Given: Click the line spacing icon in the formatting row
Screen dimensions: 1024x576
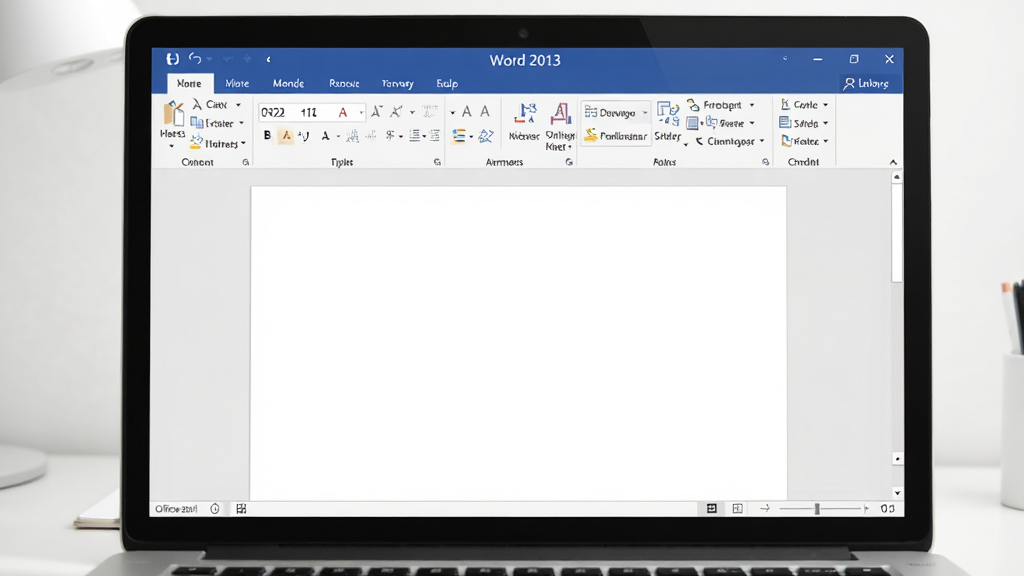Looking at the screenshot, I should [x=414, y=136].
